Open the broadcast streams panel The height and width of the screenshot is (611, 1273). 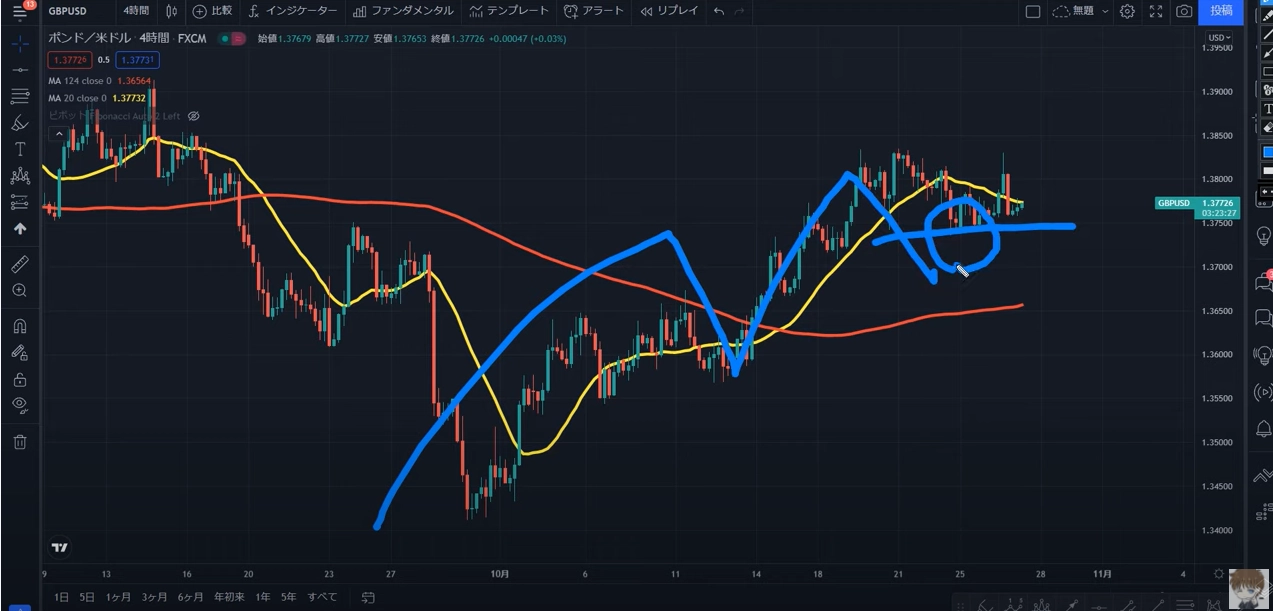tap(1262, 392)
